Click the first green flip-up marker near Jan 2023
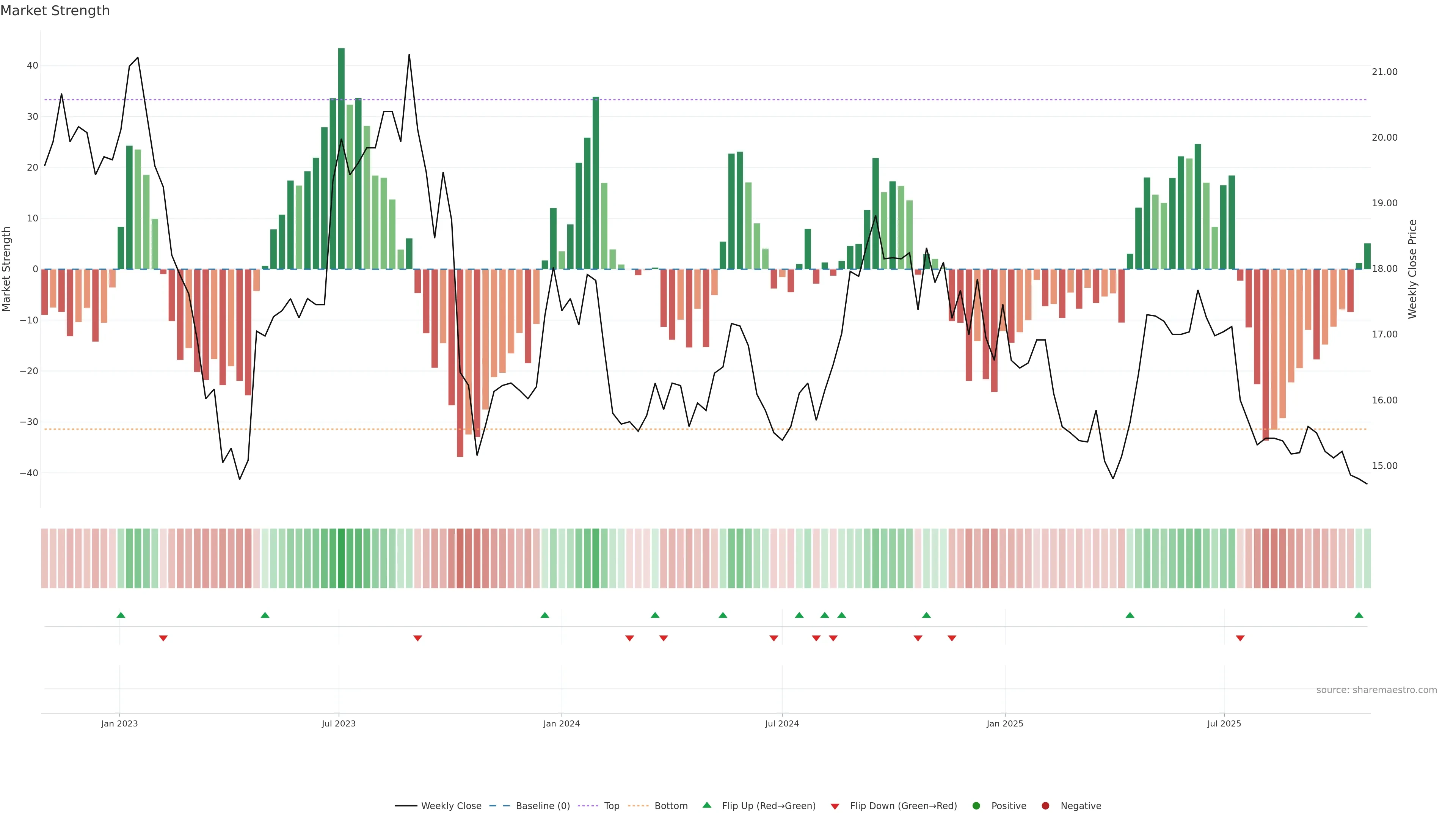Viewport: 1456px width, 819px height. pyautogui.click(x=121, y=615)
